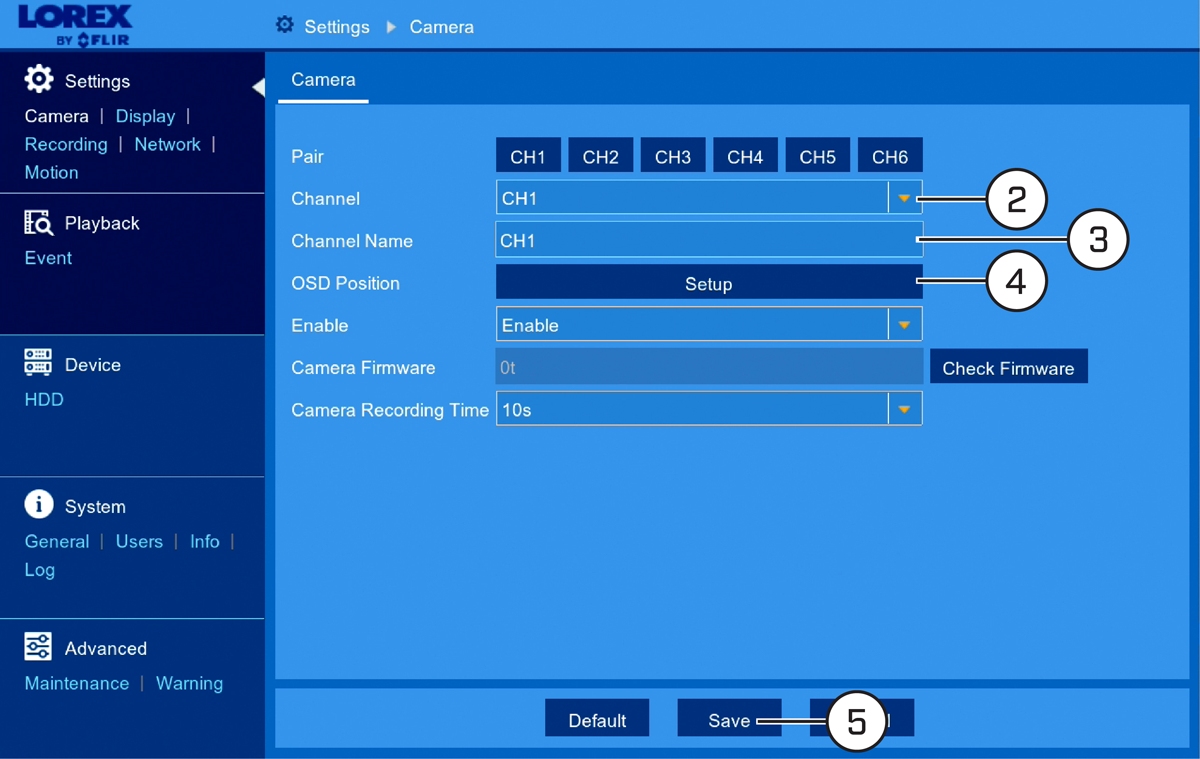Screen dimensions: 1200x759
Task: Open Camera Recording Time dropdown
Action: coord(709,409)
